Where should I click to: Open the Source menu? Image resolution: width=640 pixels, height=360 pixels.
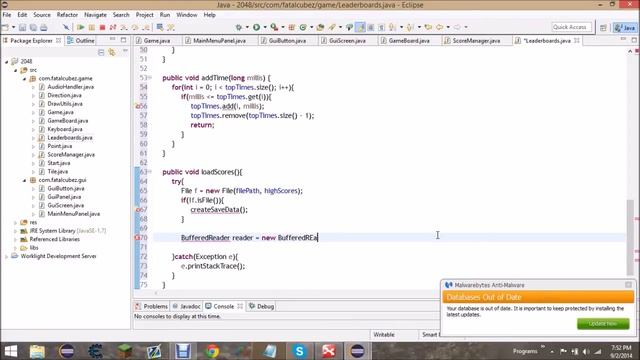pyautogui.click(x=42, y=15)
